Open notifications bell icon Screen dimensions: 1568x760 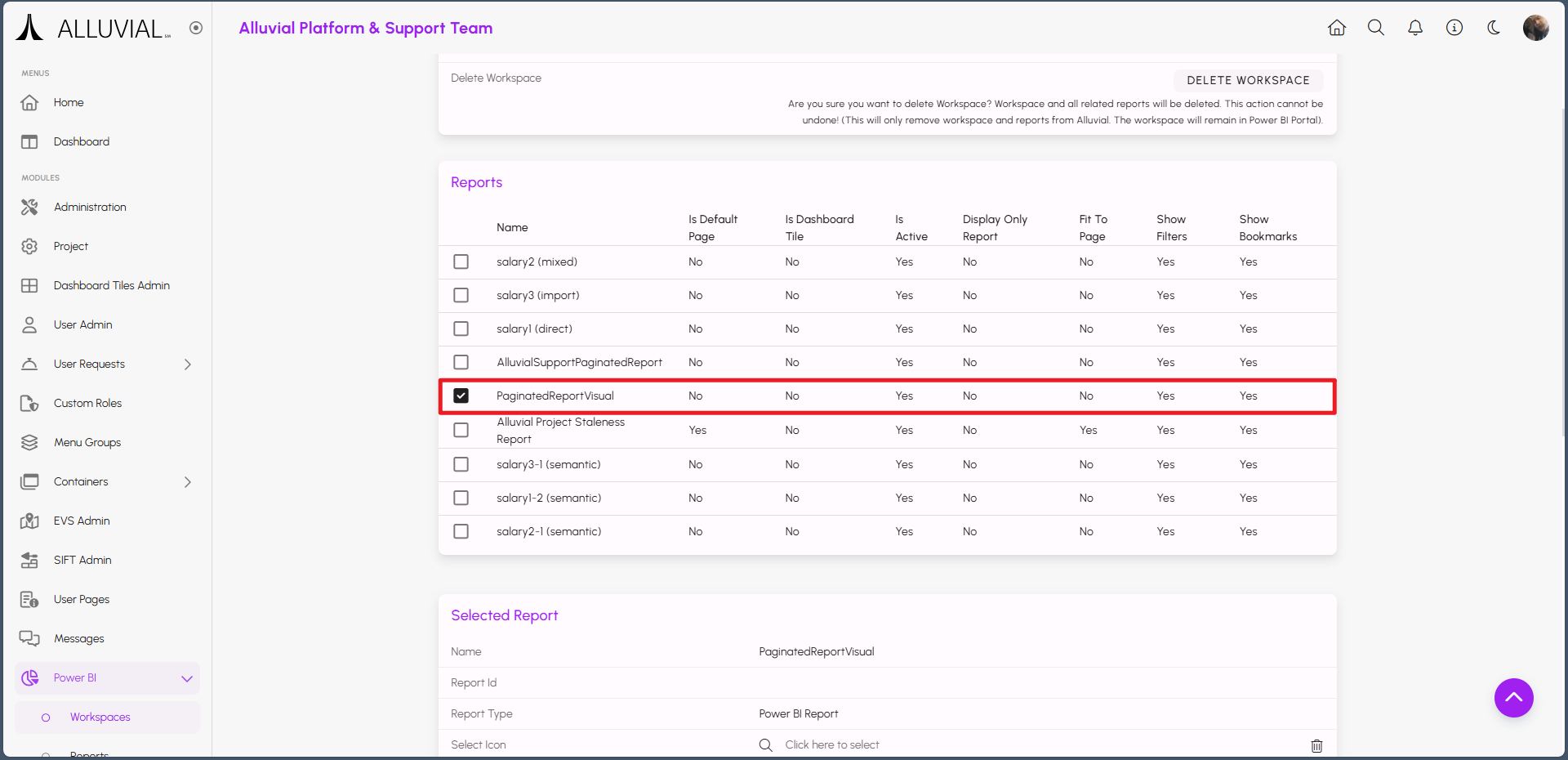(x=1415, y=28)
